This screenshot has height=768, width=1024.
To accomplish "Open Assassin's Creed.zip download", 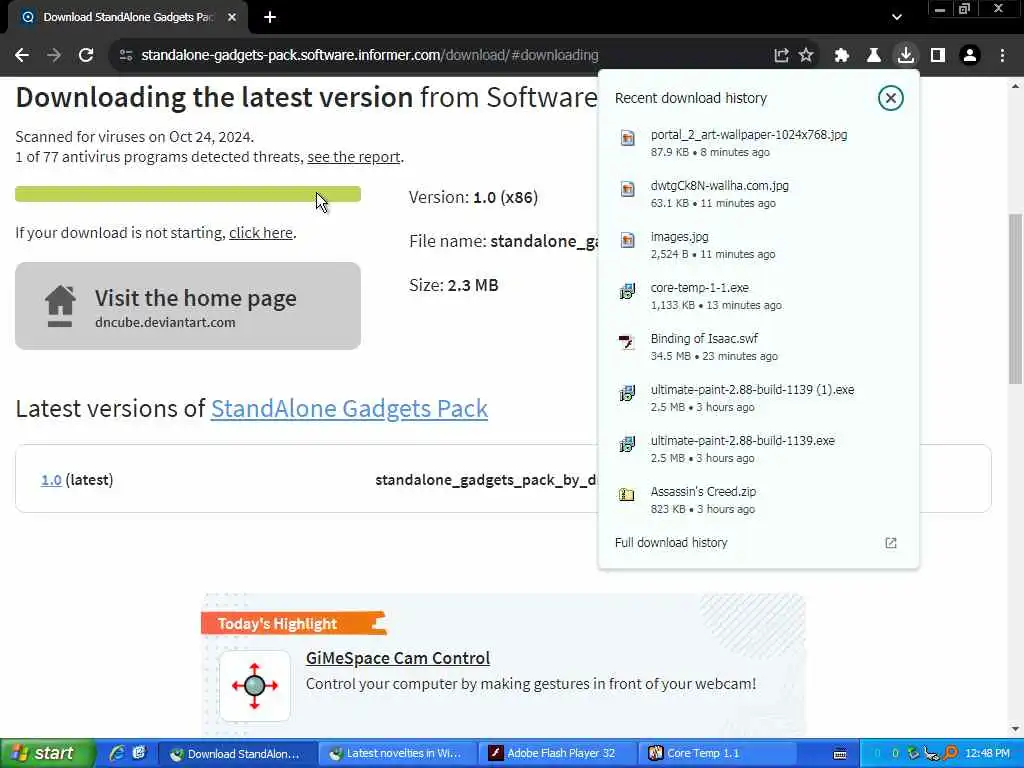I will [758, 500].
